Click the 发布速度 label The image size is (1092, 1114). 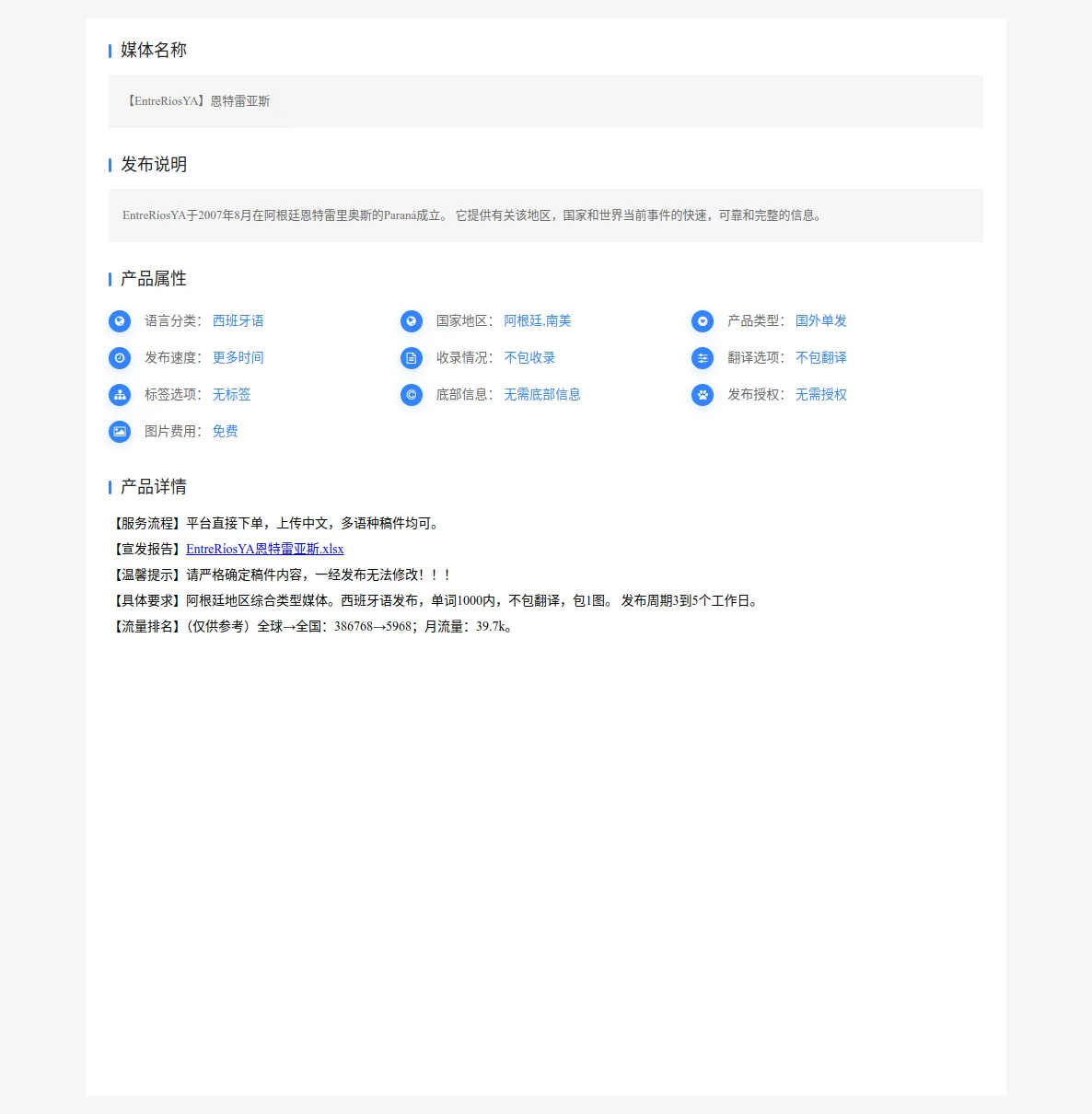[173, 358]
